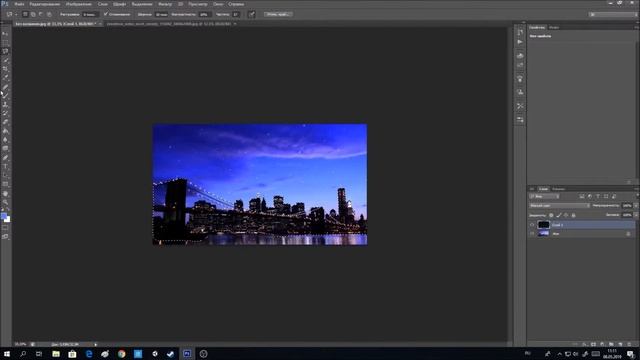Open File Explorer from the taskbar

pyautogui.click(x=56, y=354)
